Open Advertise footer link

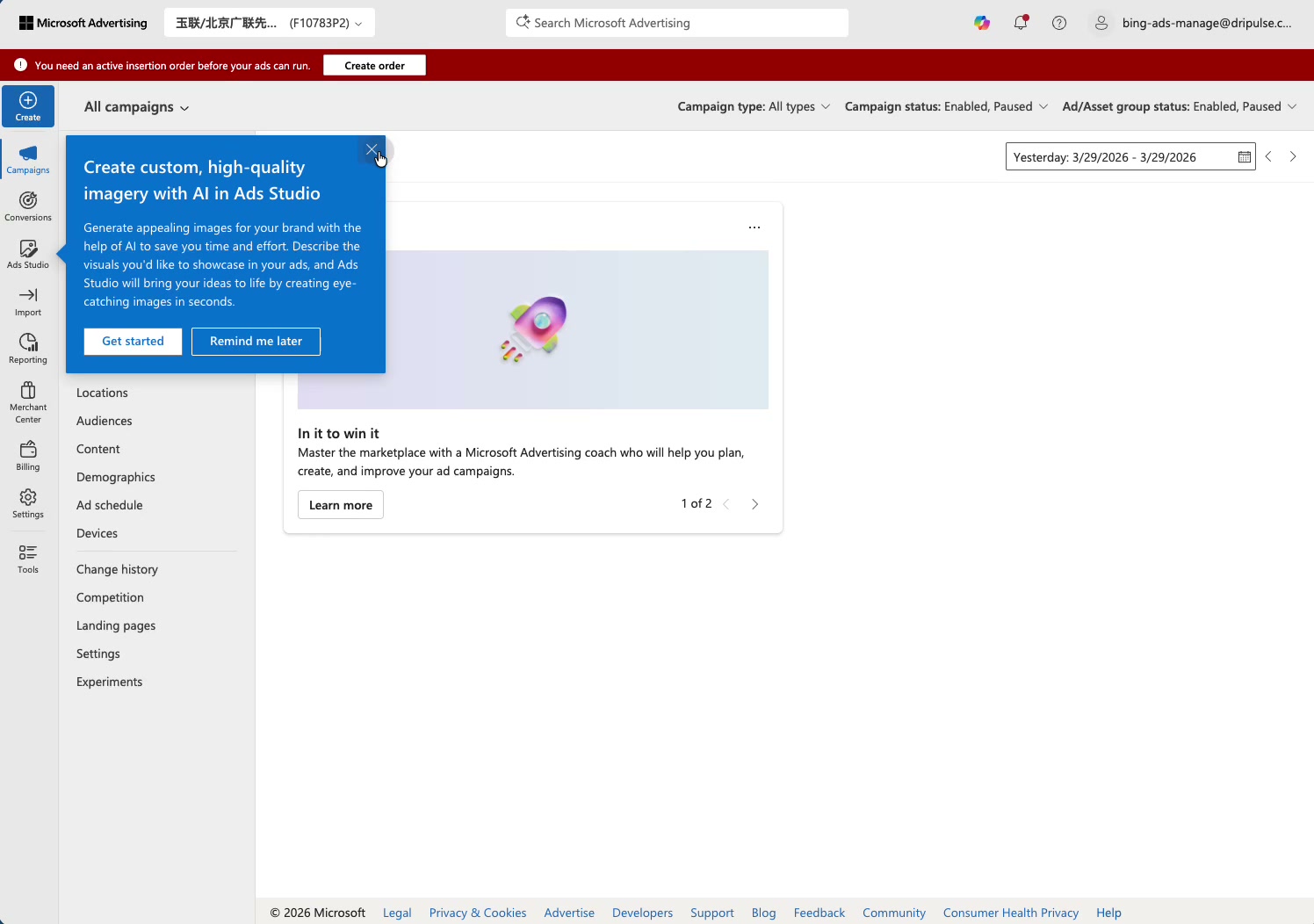point(569,913)
